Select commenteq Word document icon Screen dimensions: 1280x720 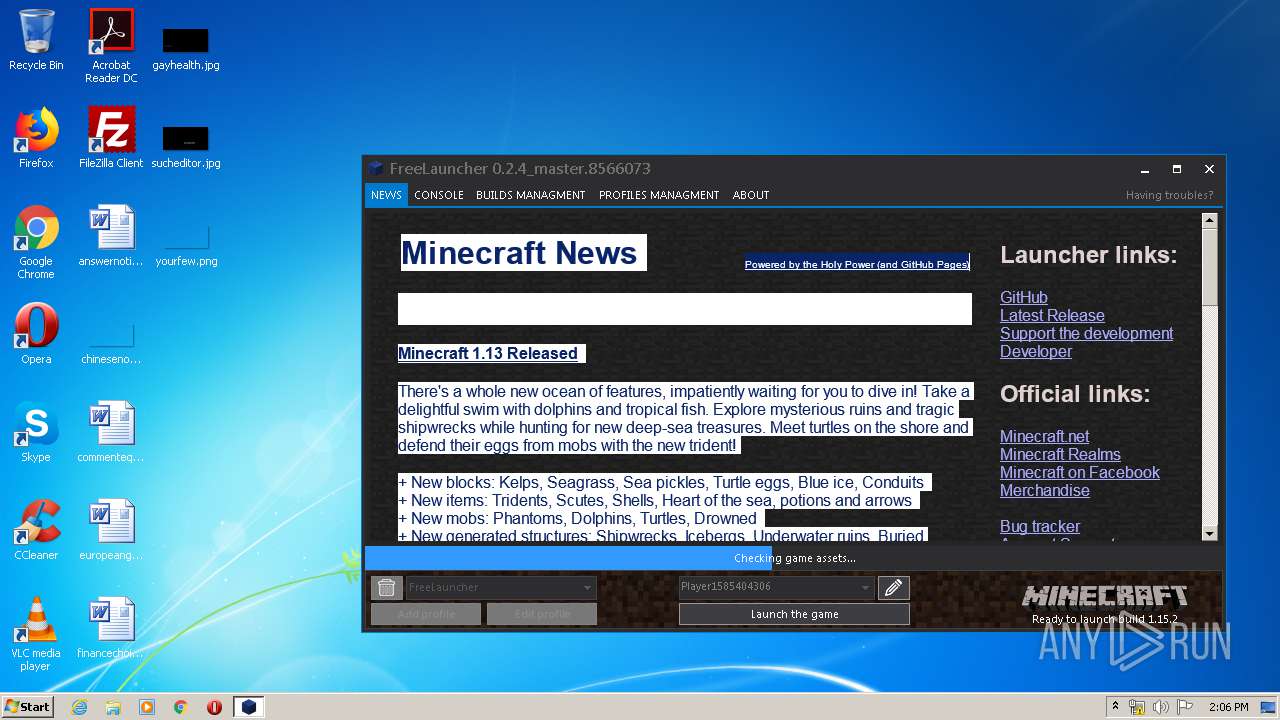[x=111, y=432]
